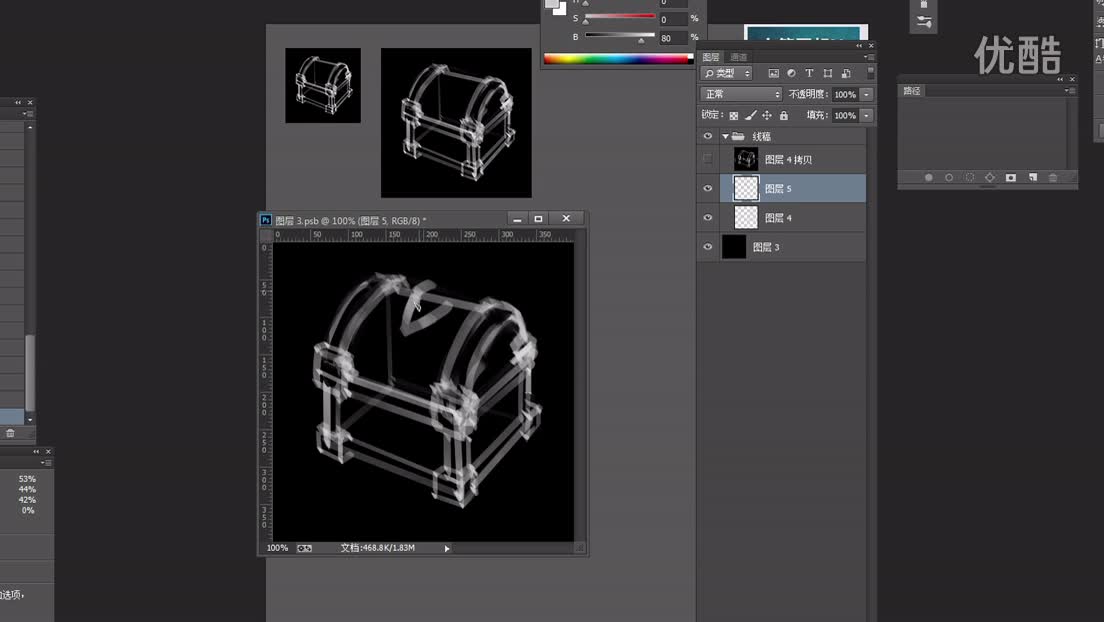Screen dimensions: 1104x622
Task: Select the type layer filter icon
Action: click(x=809, y=74)
